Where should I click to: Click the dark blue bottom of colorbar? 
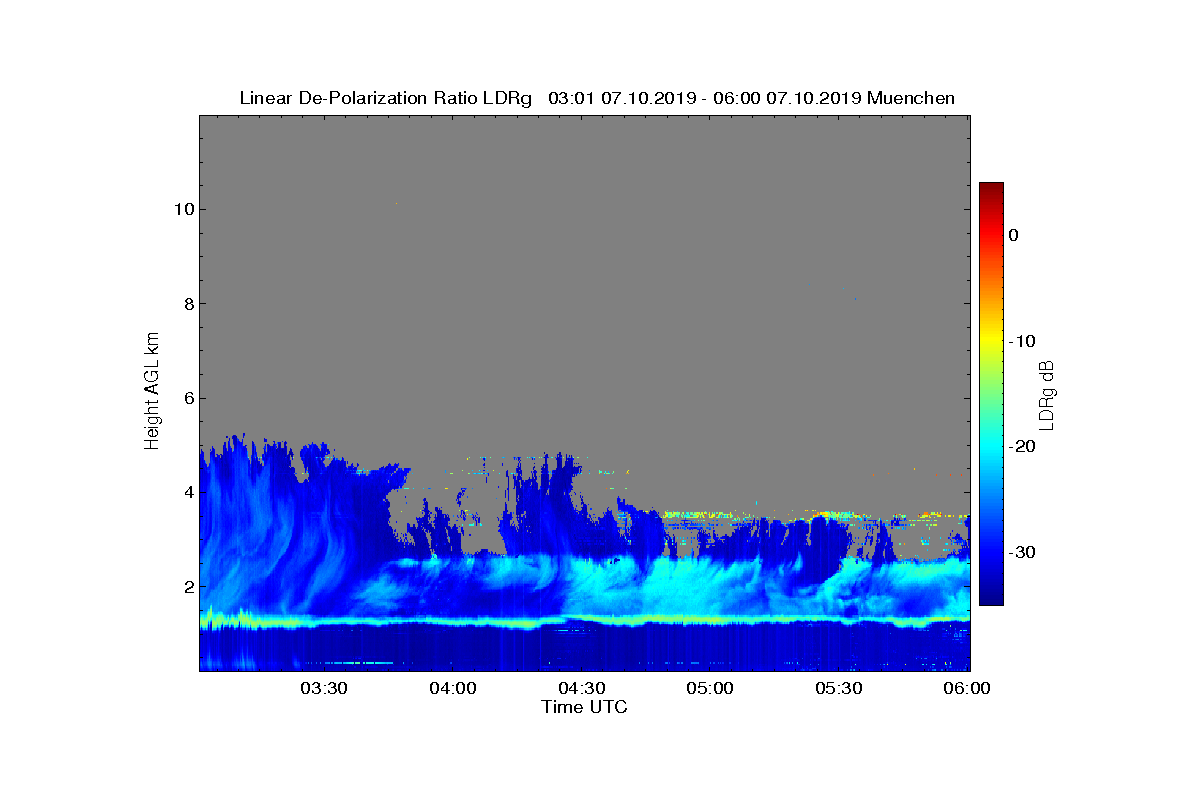(991, 595)
